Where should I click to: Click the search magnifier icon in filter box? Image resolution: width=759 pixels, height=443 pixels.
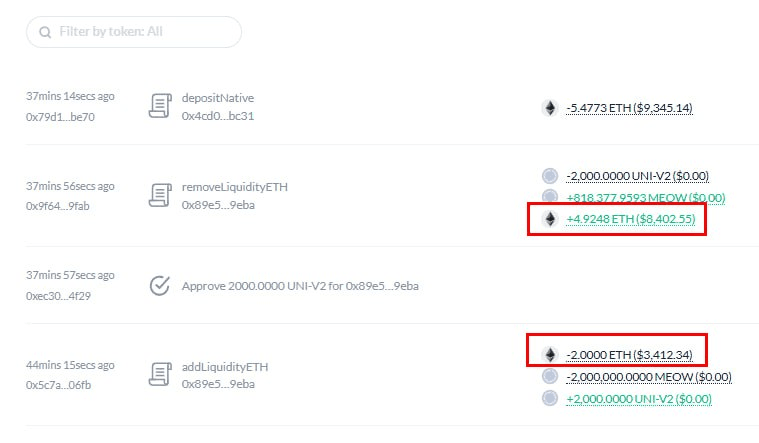pos(45,32)
